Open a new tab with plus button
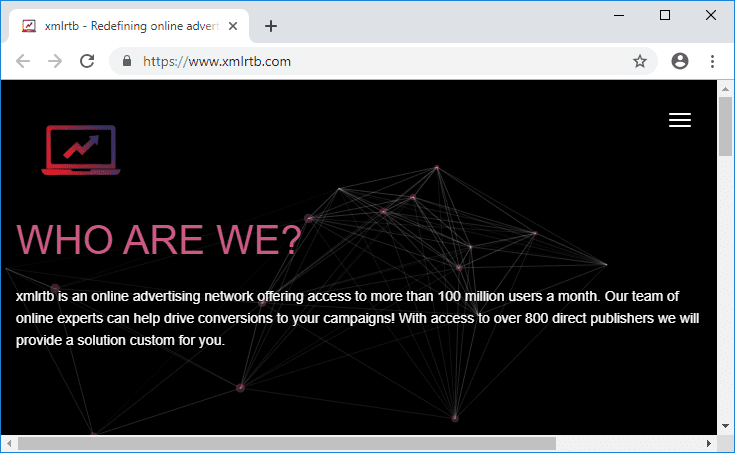 270,26
